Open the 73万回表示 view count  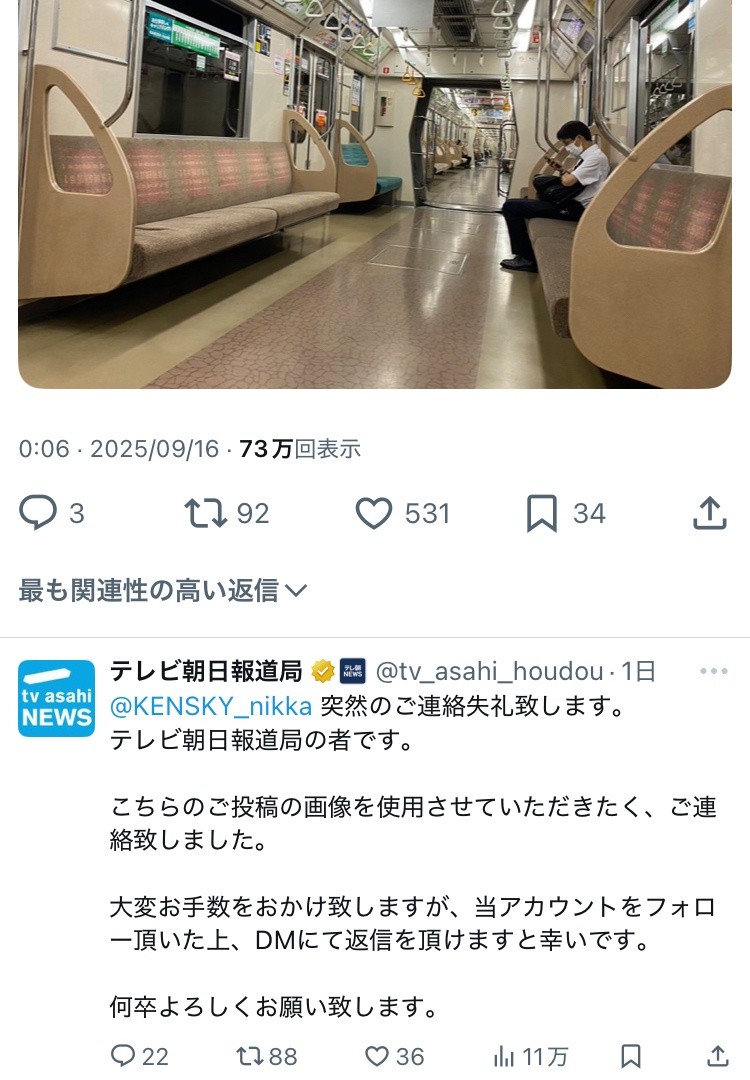pos(300,449)
